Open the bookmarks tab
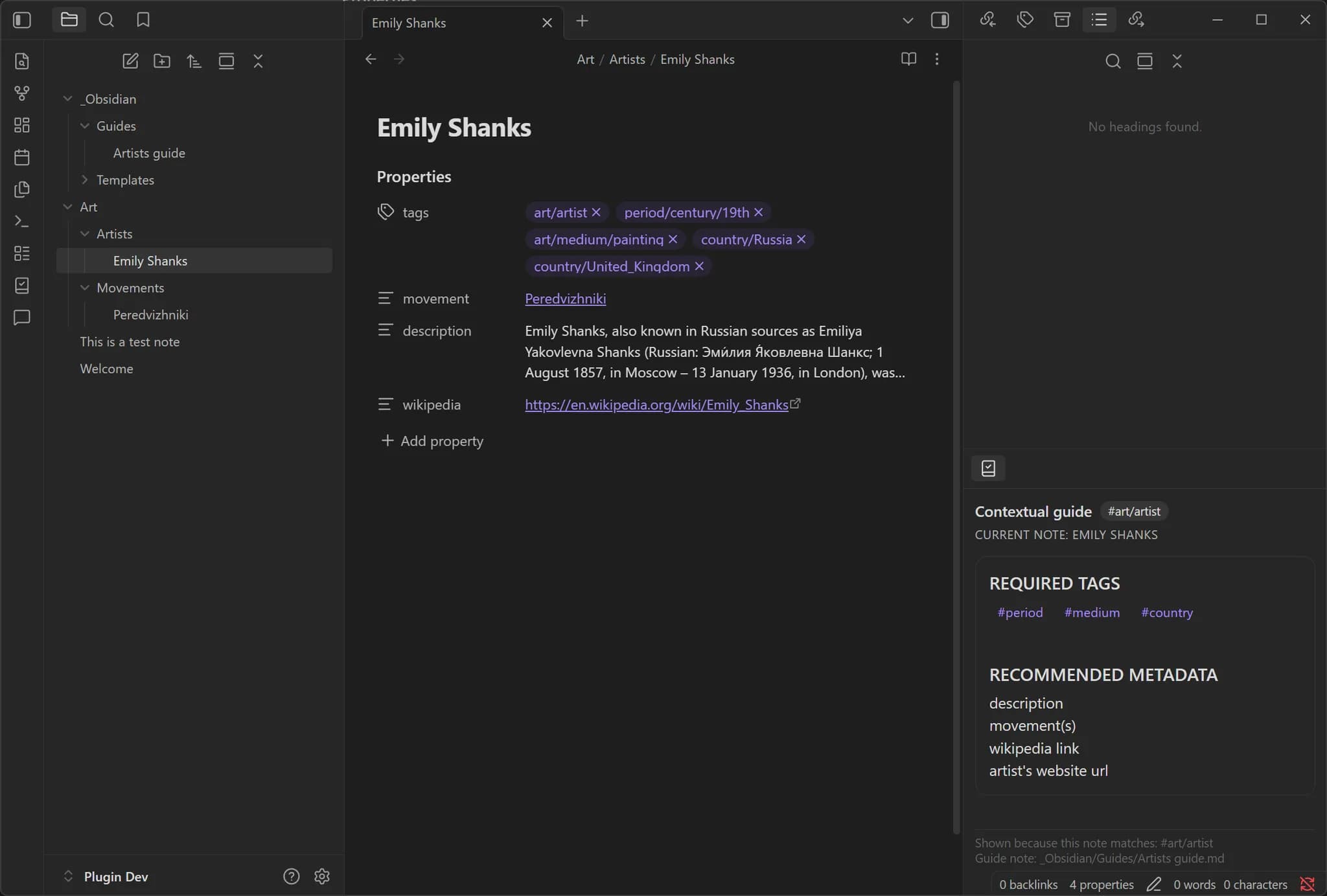1327x896 pixels. 143,20
